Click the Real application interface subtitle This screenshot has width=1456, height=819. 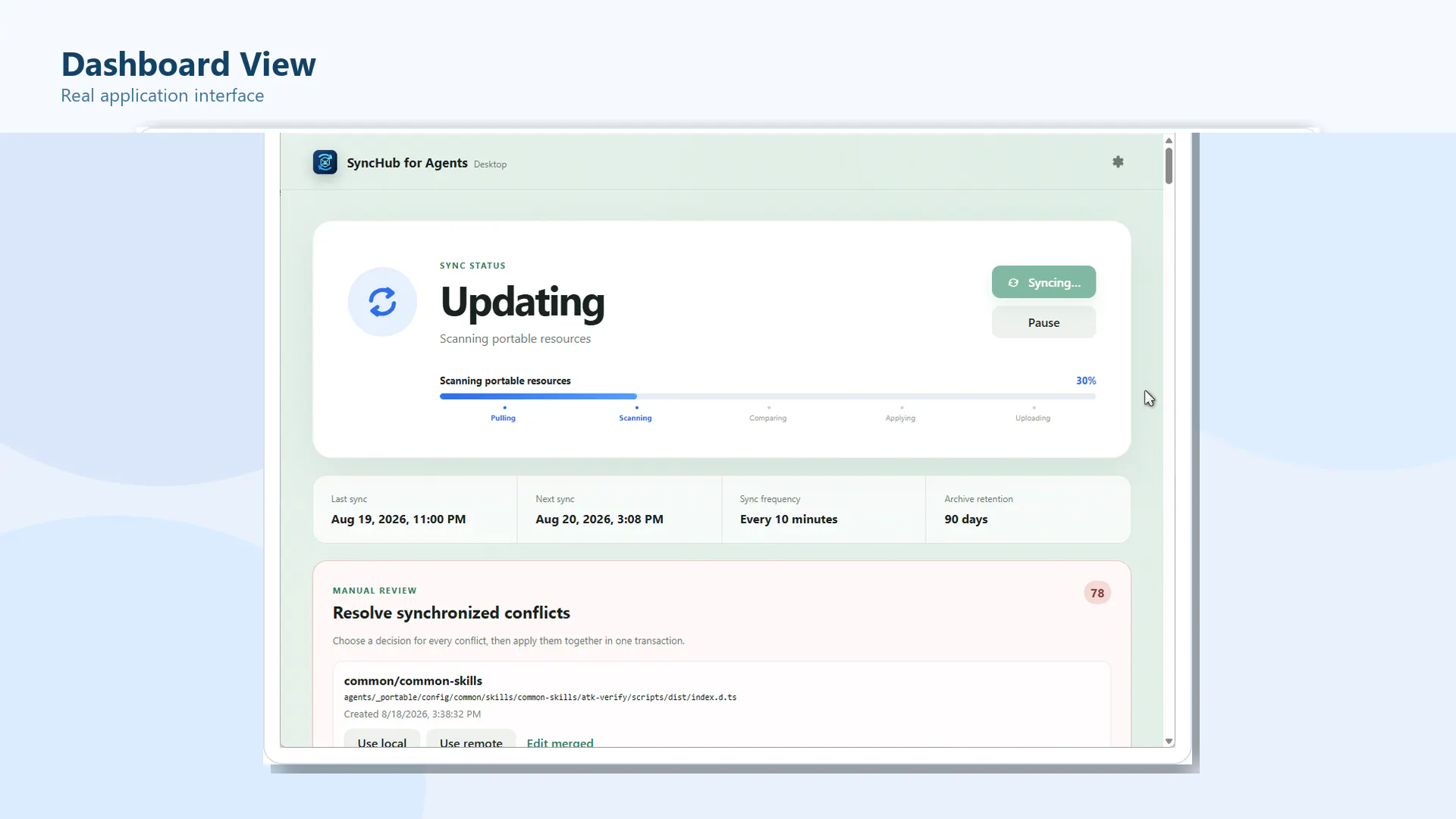(x=162, y=96)
